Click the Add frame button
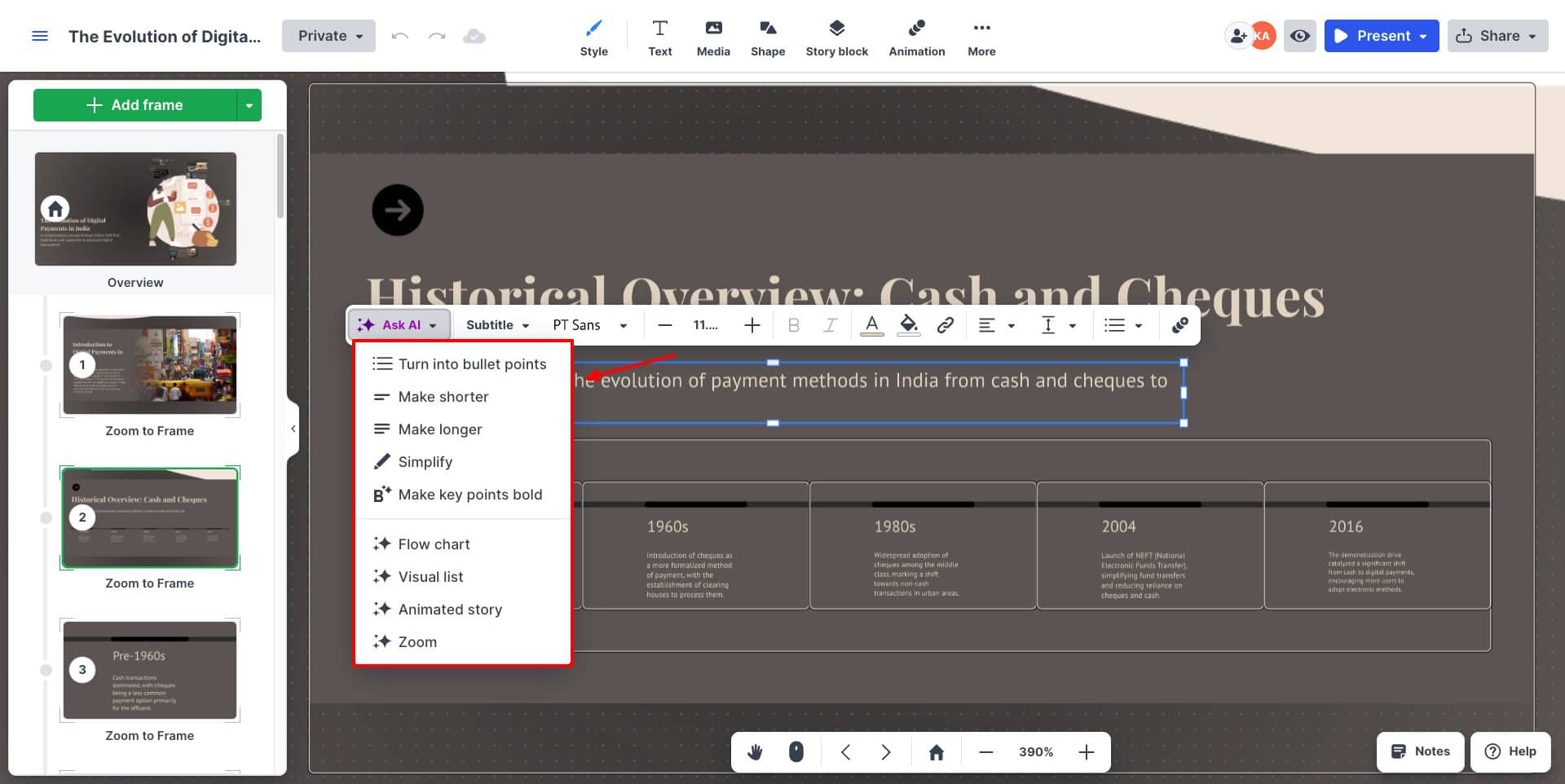Viewport: 1565px width, 784px height. [x=135, y=105]
